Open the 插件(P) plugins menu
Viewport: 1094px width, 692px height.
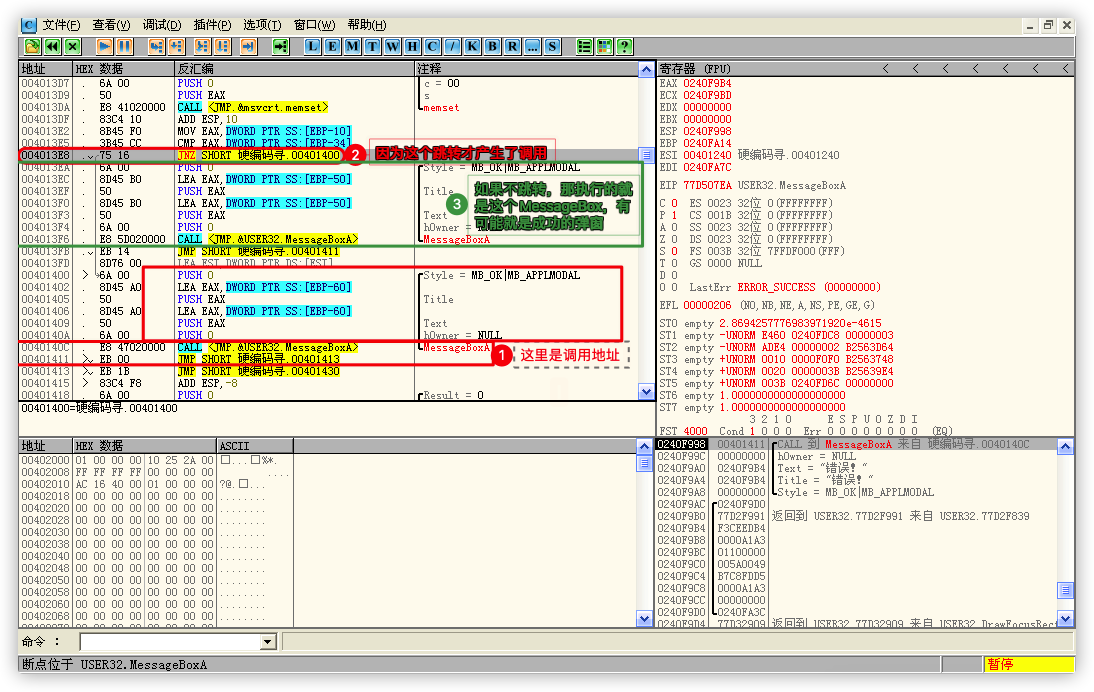[211, 24]
